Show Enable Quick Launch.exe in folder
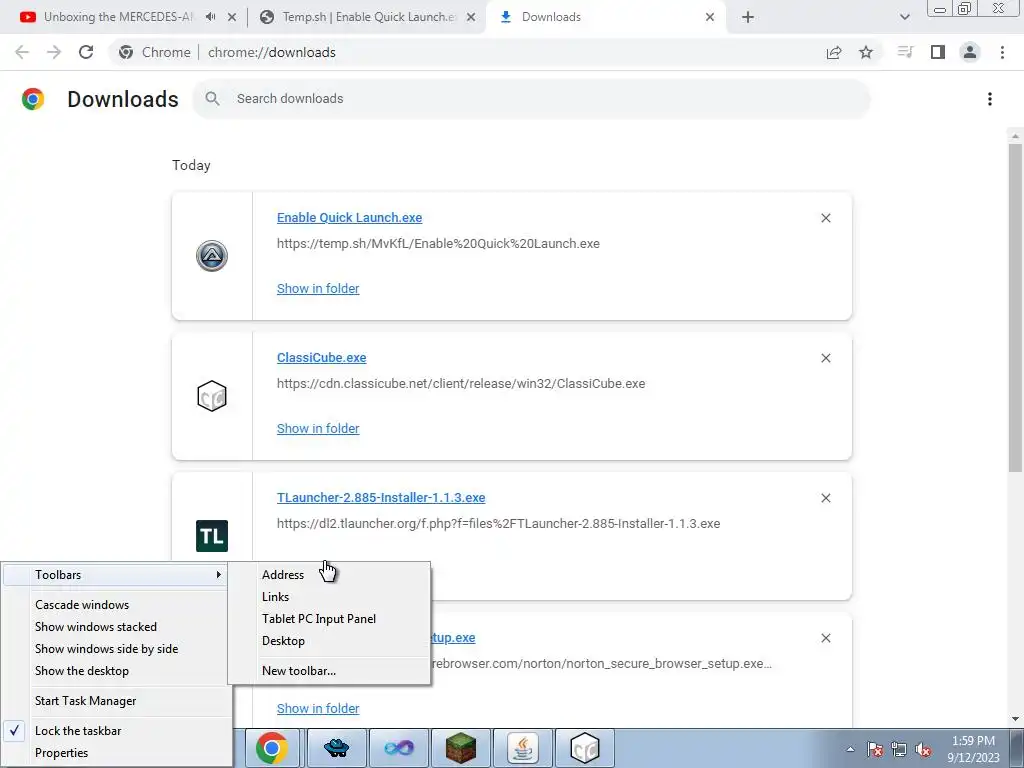The height and width of the screenshot is (768, 1024). click(318, 289)
